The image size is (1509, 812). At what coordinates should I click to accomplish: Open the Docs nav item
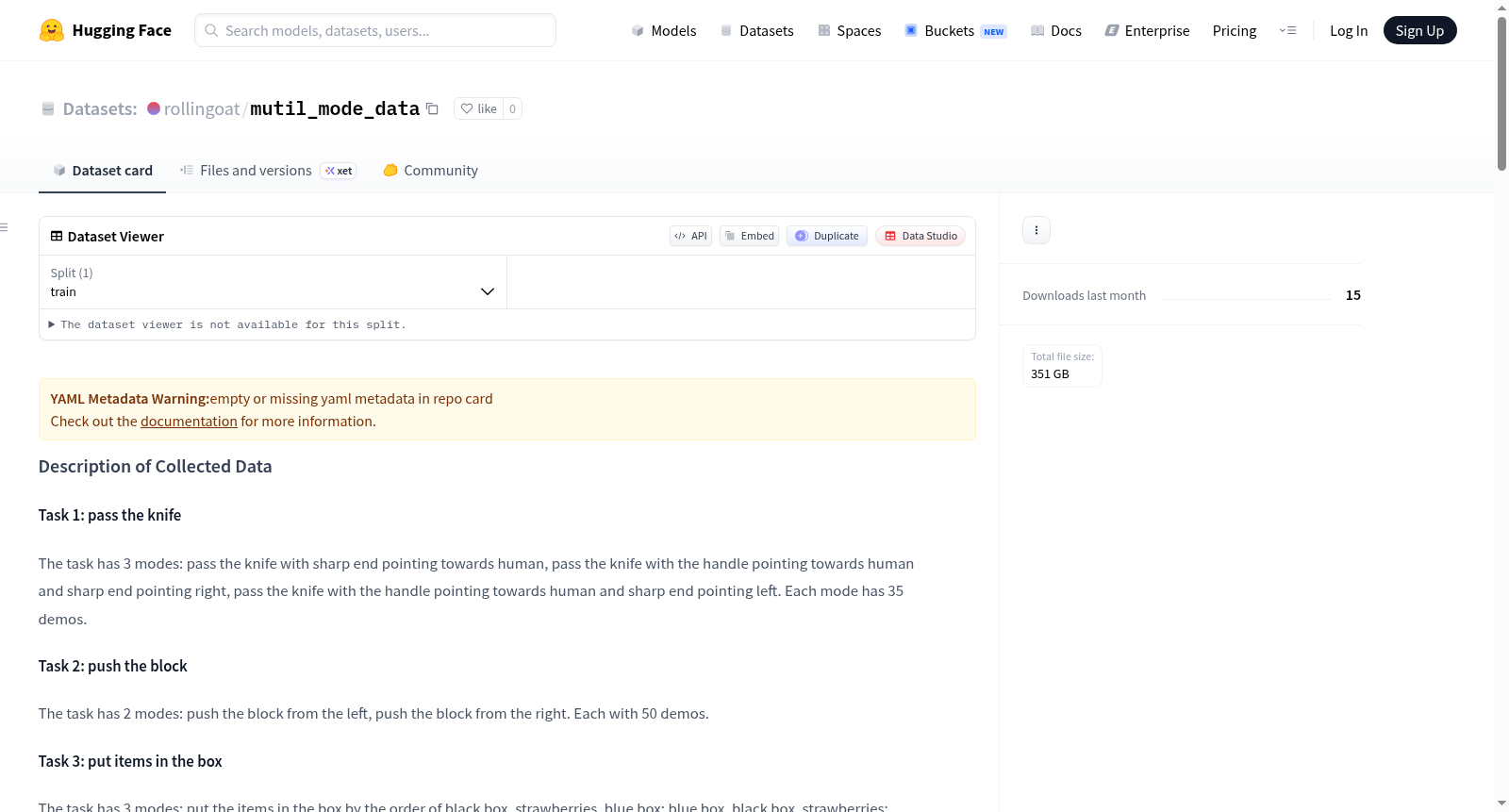click(x=1056, y=30)
